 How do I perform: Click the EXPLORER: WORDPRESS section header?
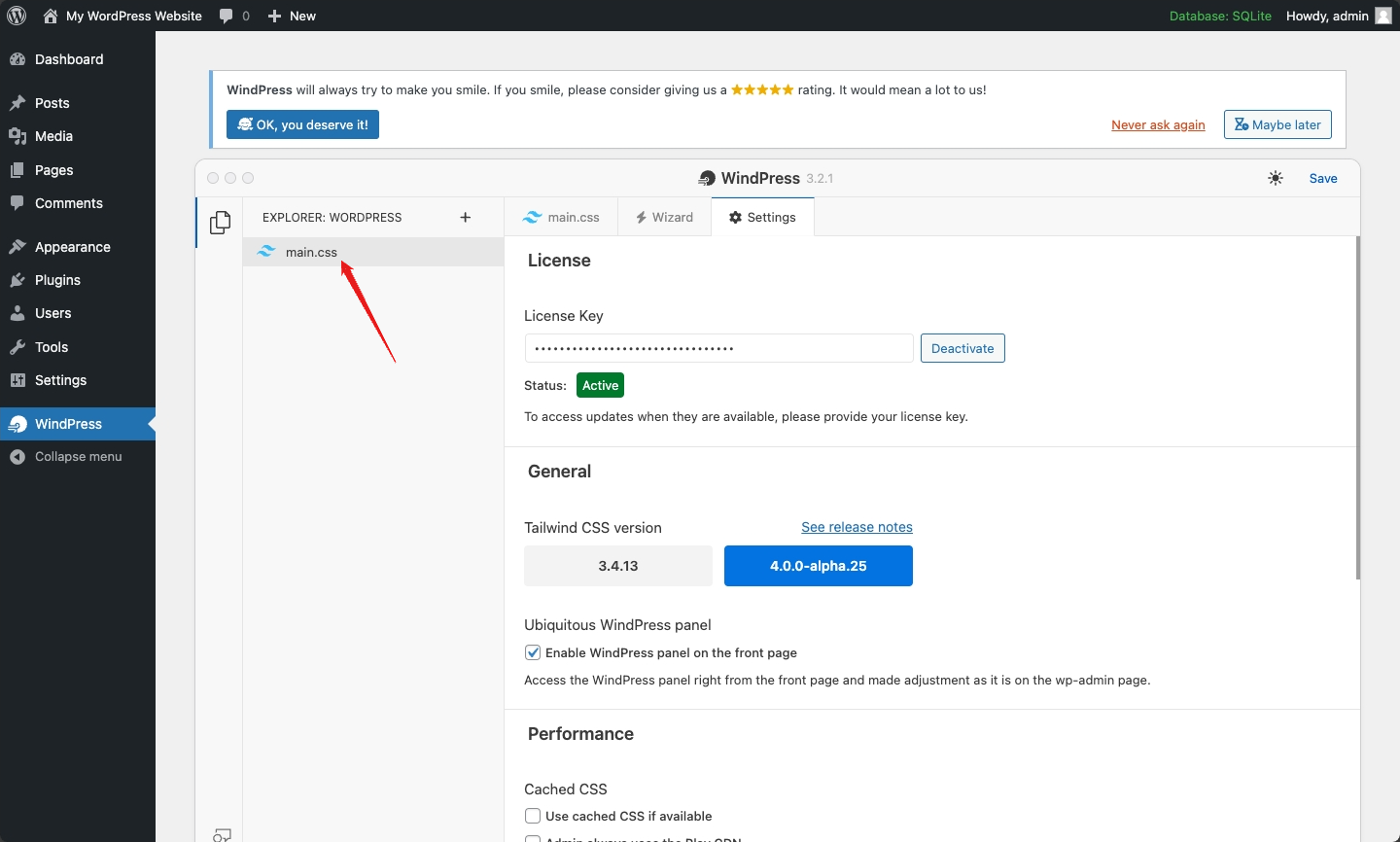[x=331, y=217]
